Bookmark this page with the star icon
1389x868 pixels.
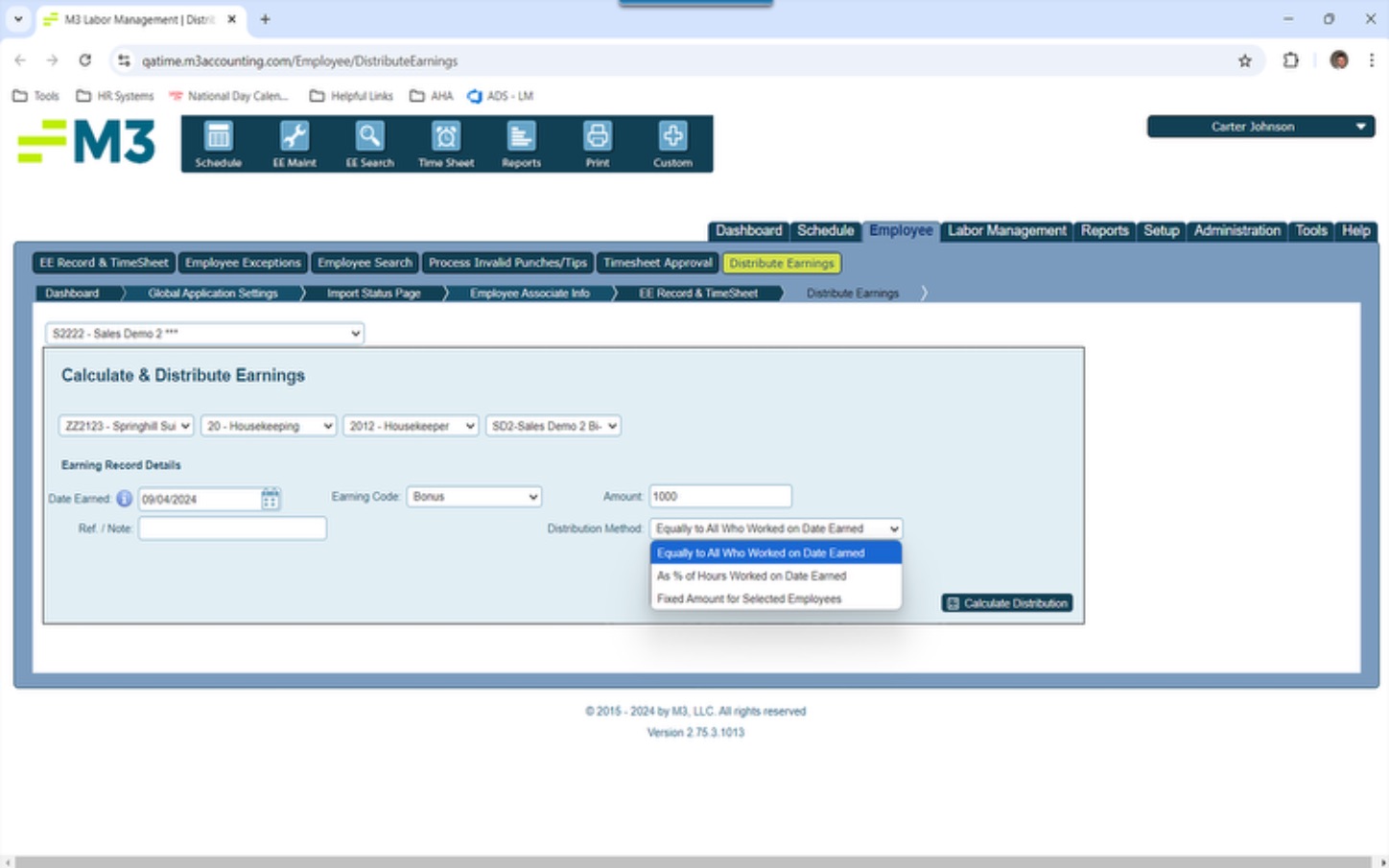point(1245,60)
